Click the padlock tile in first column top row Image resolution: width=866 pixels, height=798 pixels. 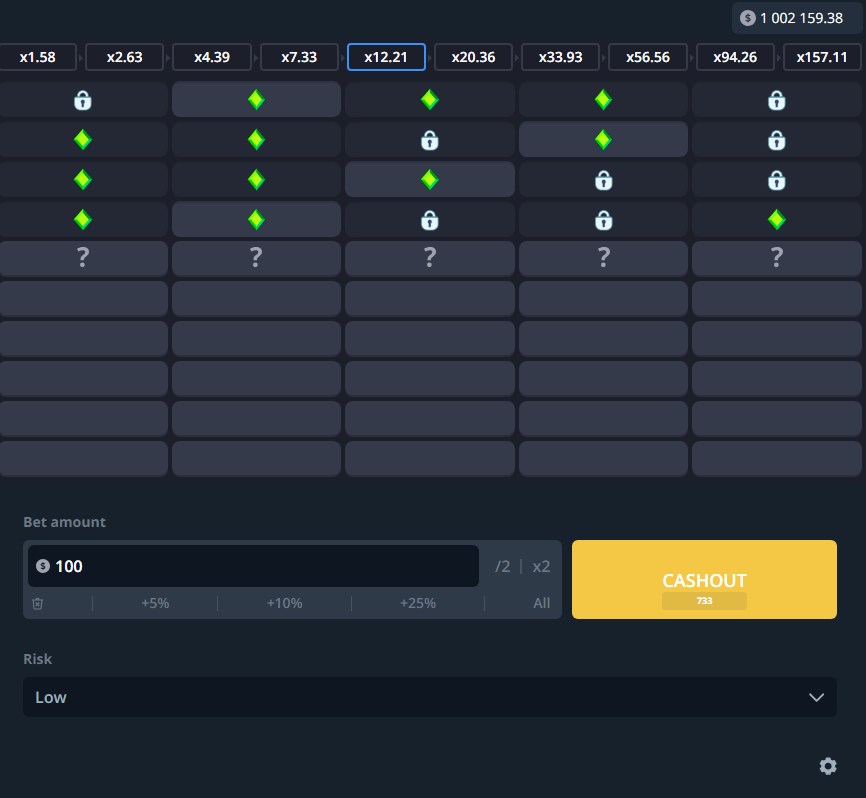tap(83, 100)
